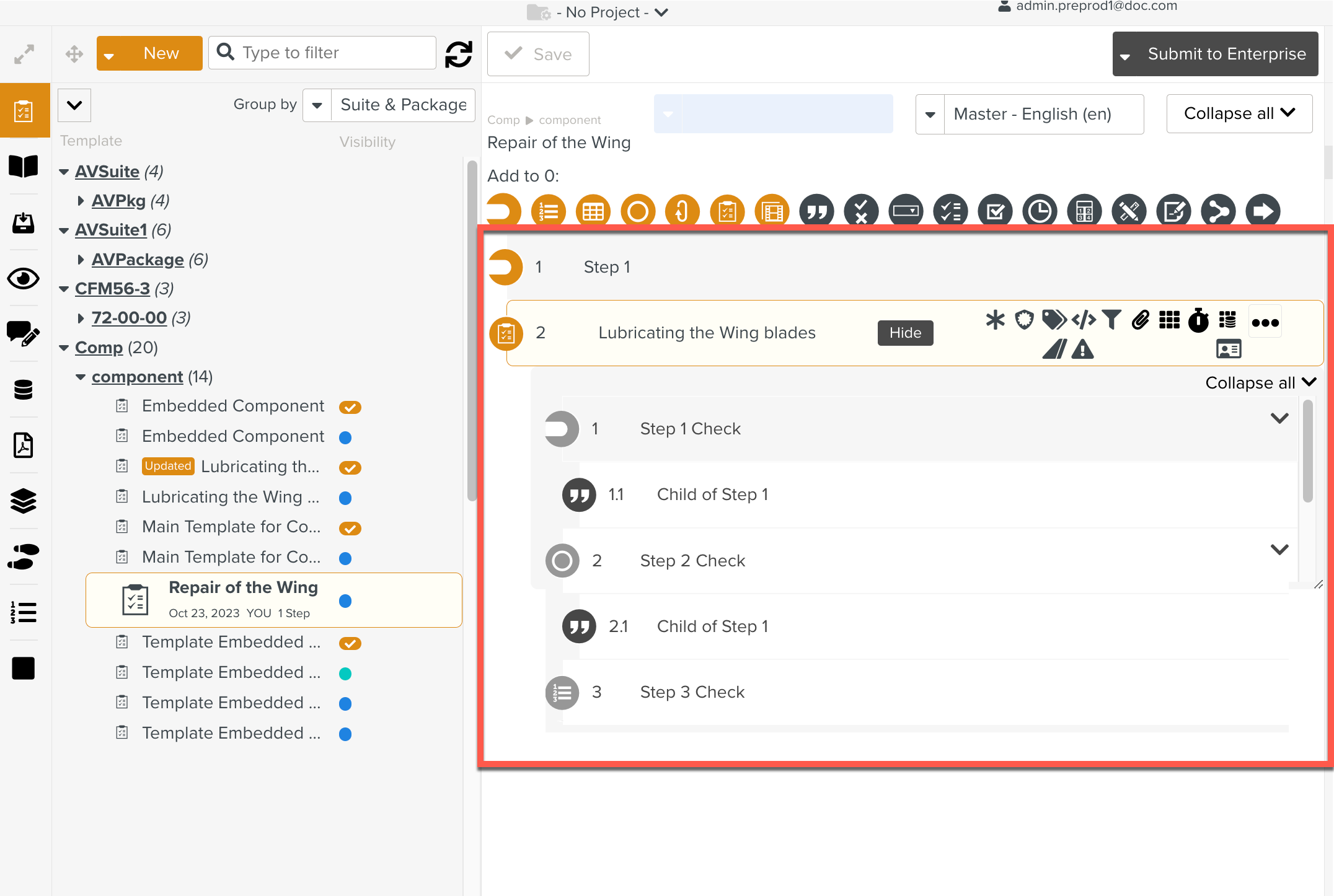Expand the Step 1 Check chevron
The image size is (1334, 896).
1279,418
